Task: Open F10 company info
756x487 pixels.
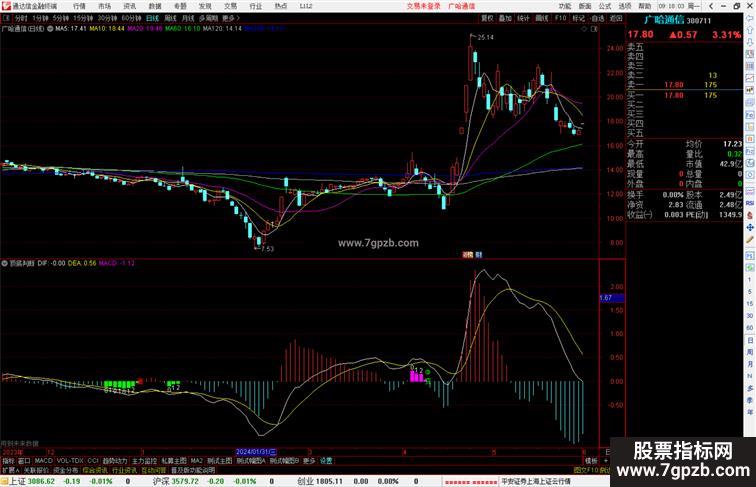Action: click(560, 18)
